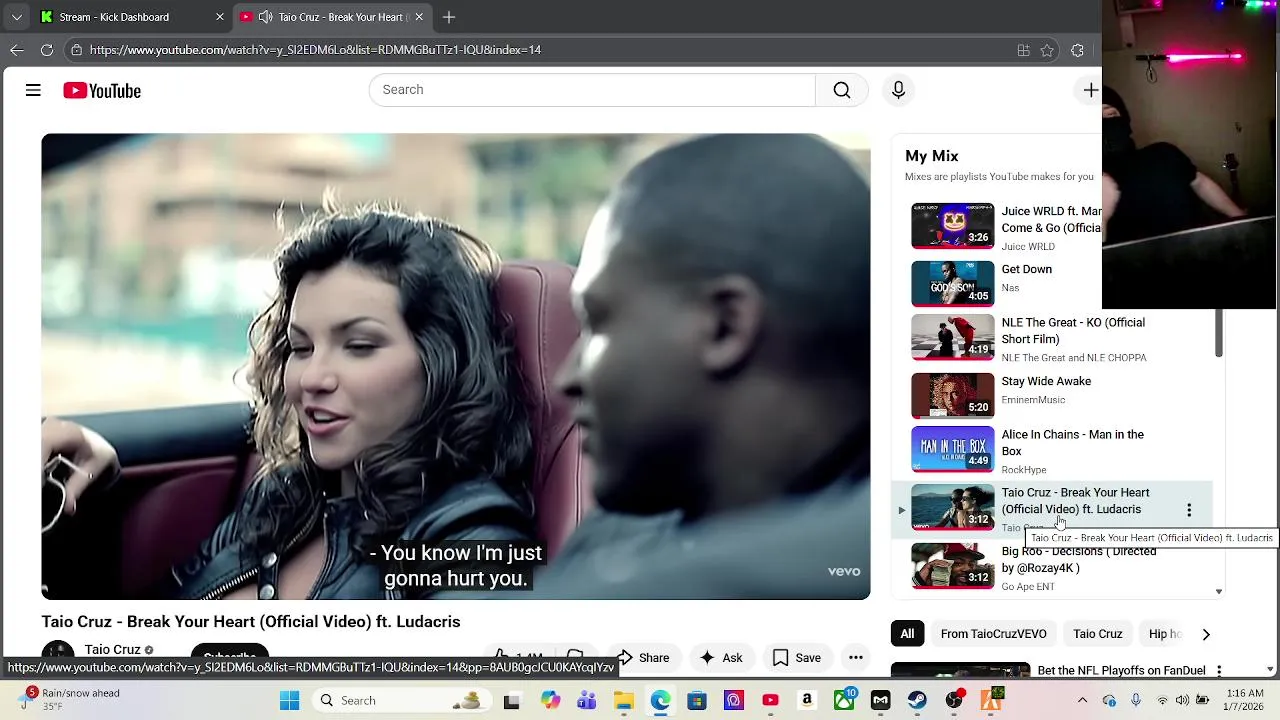This screenshot has width=1280, height=720.
Task: Select the All filter chip
Action: pos(907,634)
